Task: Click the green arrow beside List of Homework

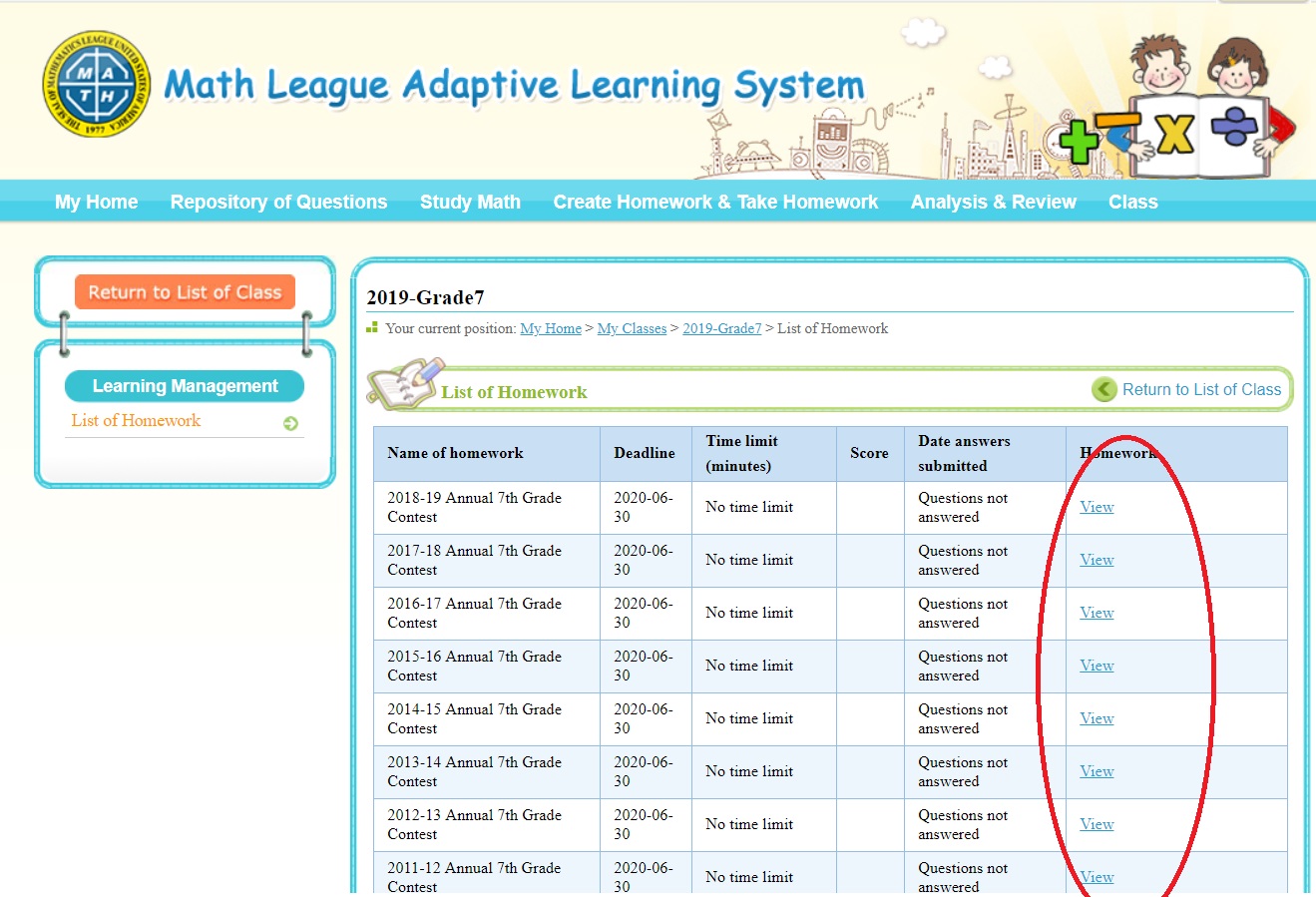Action: click(290, 423)
